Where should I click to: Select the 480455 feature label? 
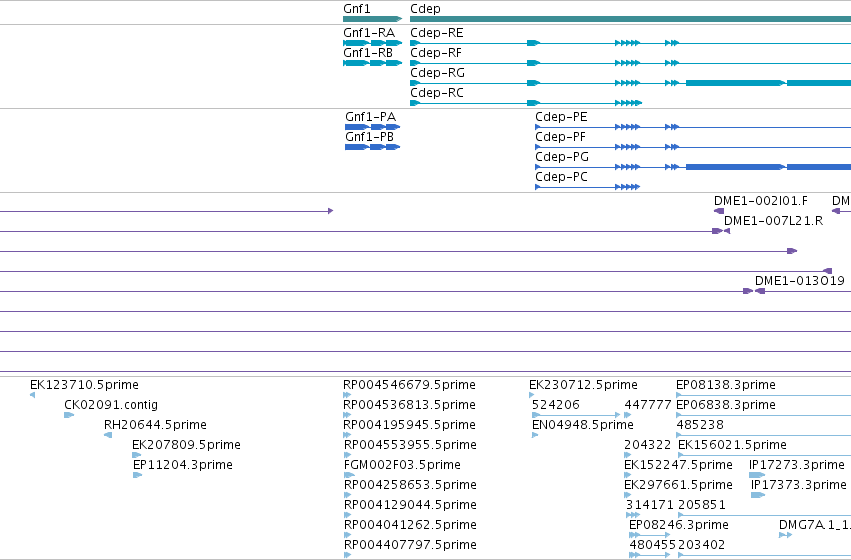pos(652,545)
